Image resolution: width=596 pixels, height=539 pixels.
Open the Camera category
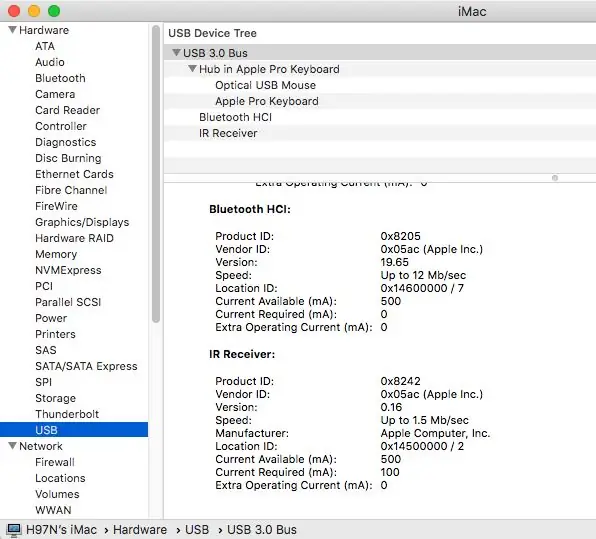pos(55,94)
